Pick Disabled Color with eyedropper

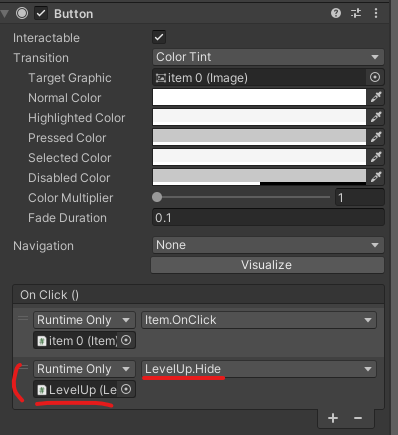tap(376, 177)
